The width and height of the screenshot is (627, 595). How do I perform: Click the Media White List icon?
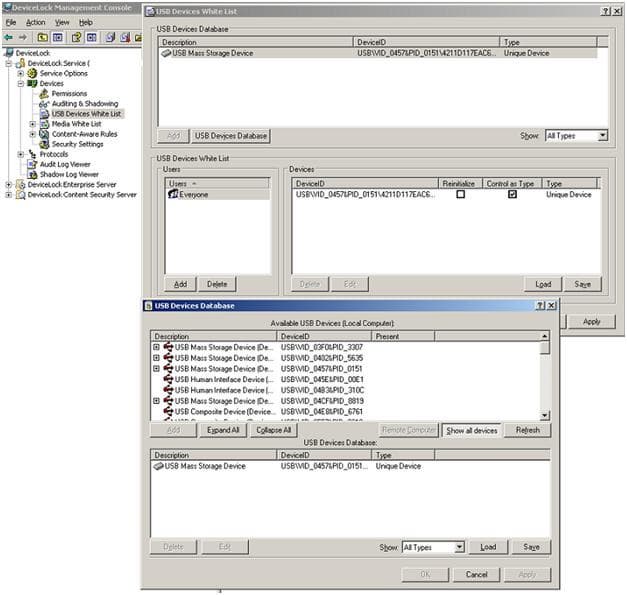pyautogui.click(x=44, y=124)
